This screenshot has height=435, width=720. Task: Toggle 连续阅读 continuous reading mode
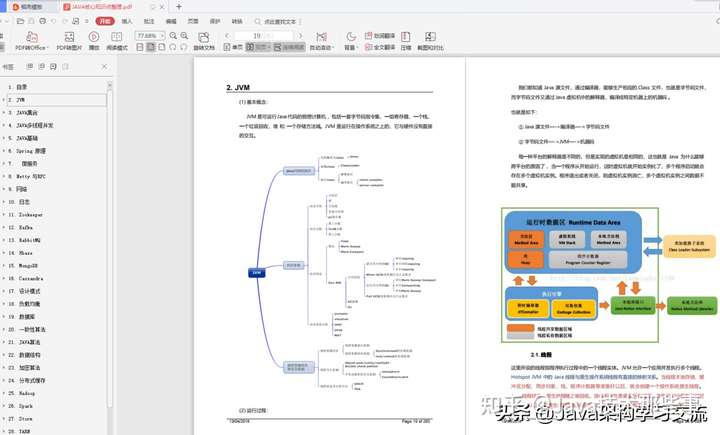click(x=289, y=47)
